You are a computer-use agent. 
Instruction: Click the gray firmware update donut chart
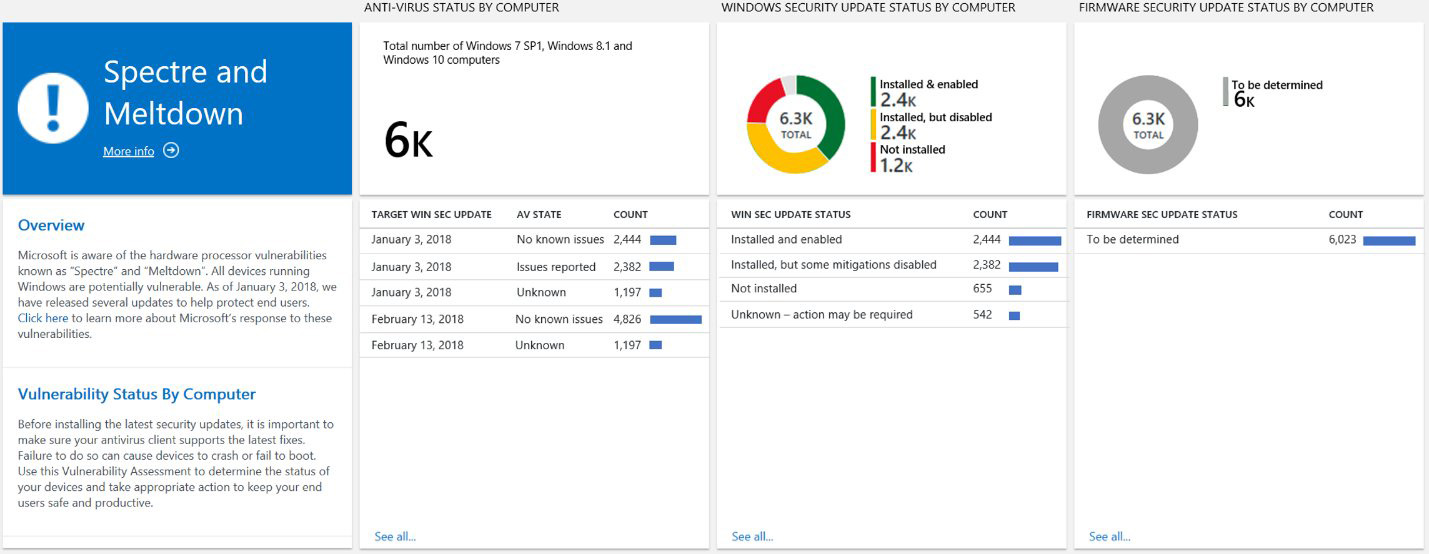tap(1147, 125)
